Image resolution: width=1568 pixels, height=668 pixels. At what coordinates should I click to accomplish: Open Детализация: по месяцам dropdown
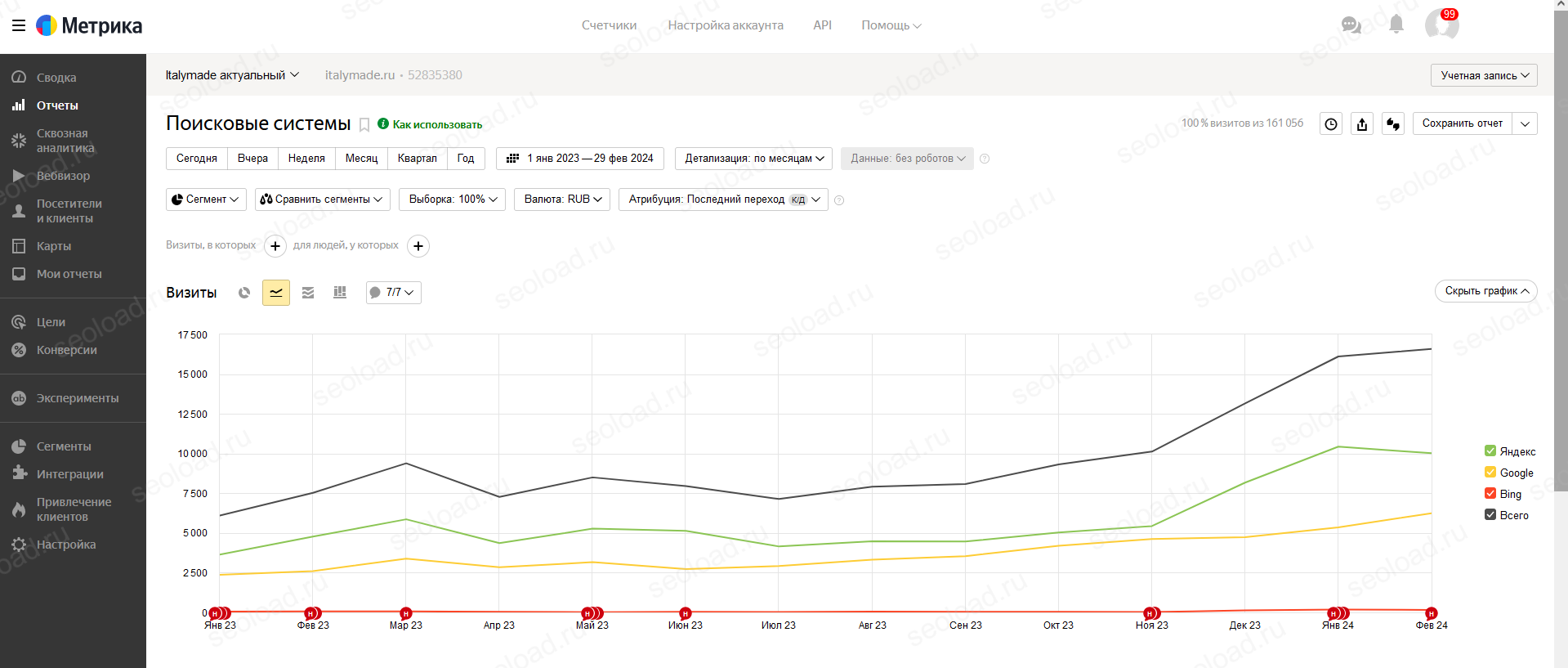tap(753, 159)
